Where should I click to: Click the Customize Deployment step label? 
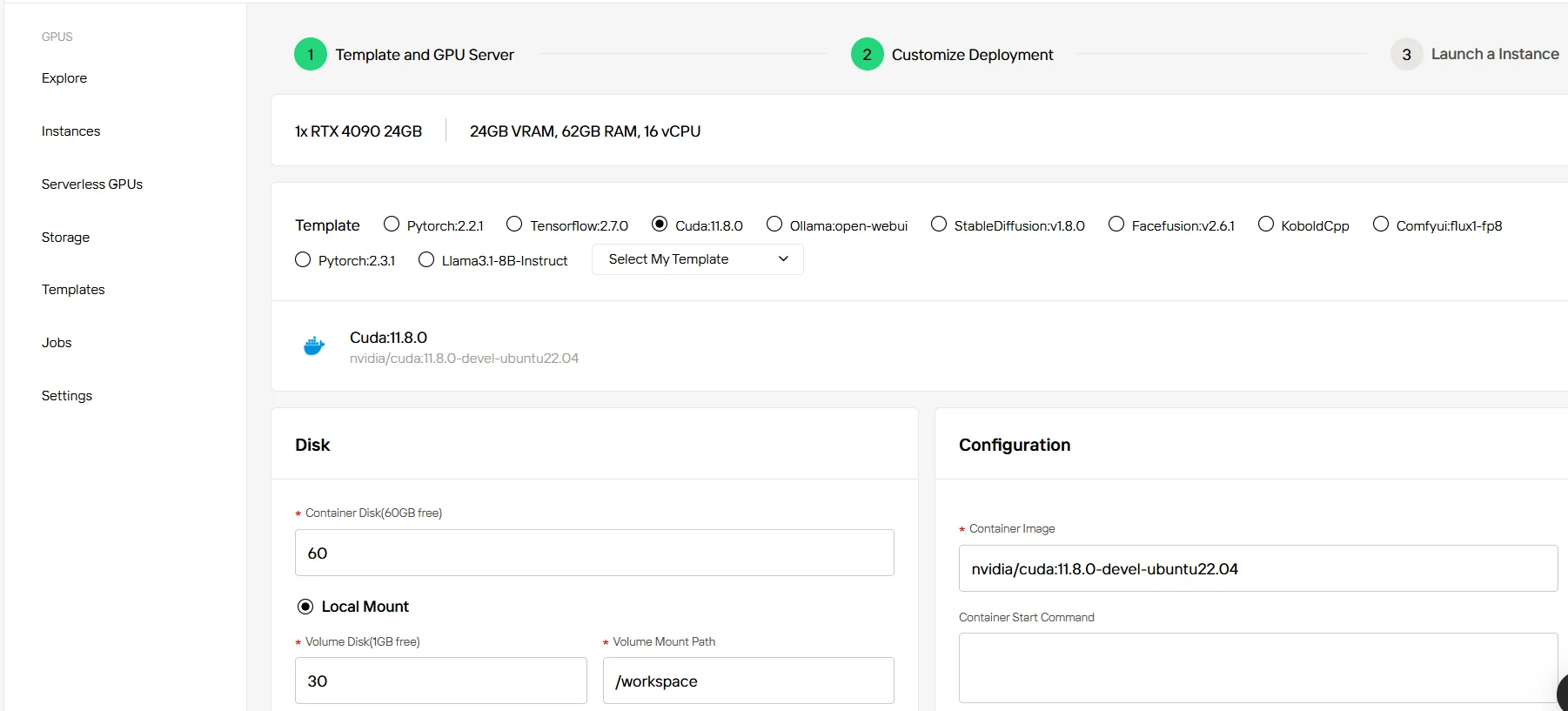coord(972,55)
